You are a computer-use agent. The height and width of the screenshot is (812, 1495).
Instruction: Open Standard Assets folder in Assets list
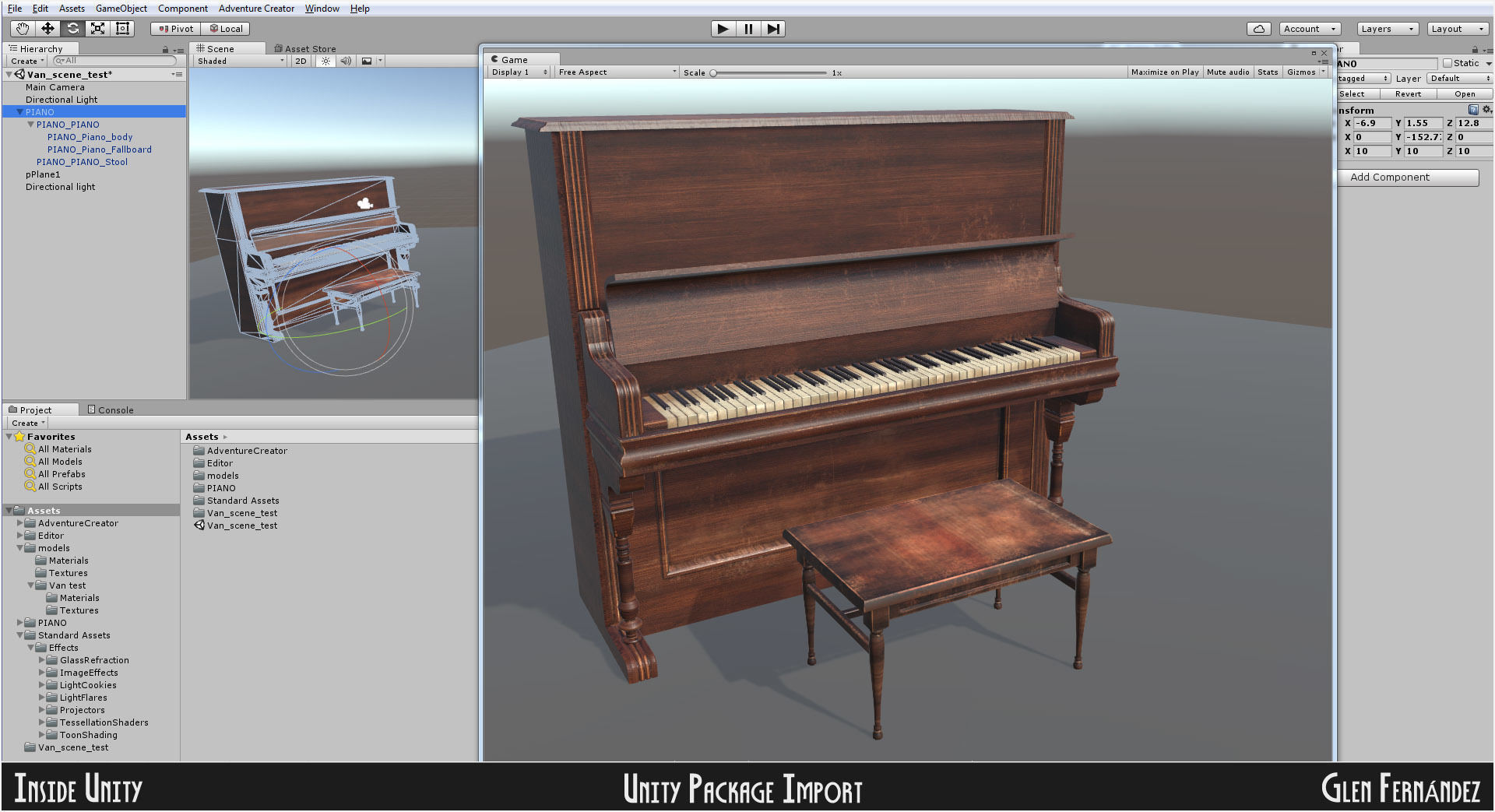pyautogui.click(x=236, y=501)
